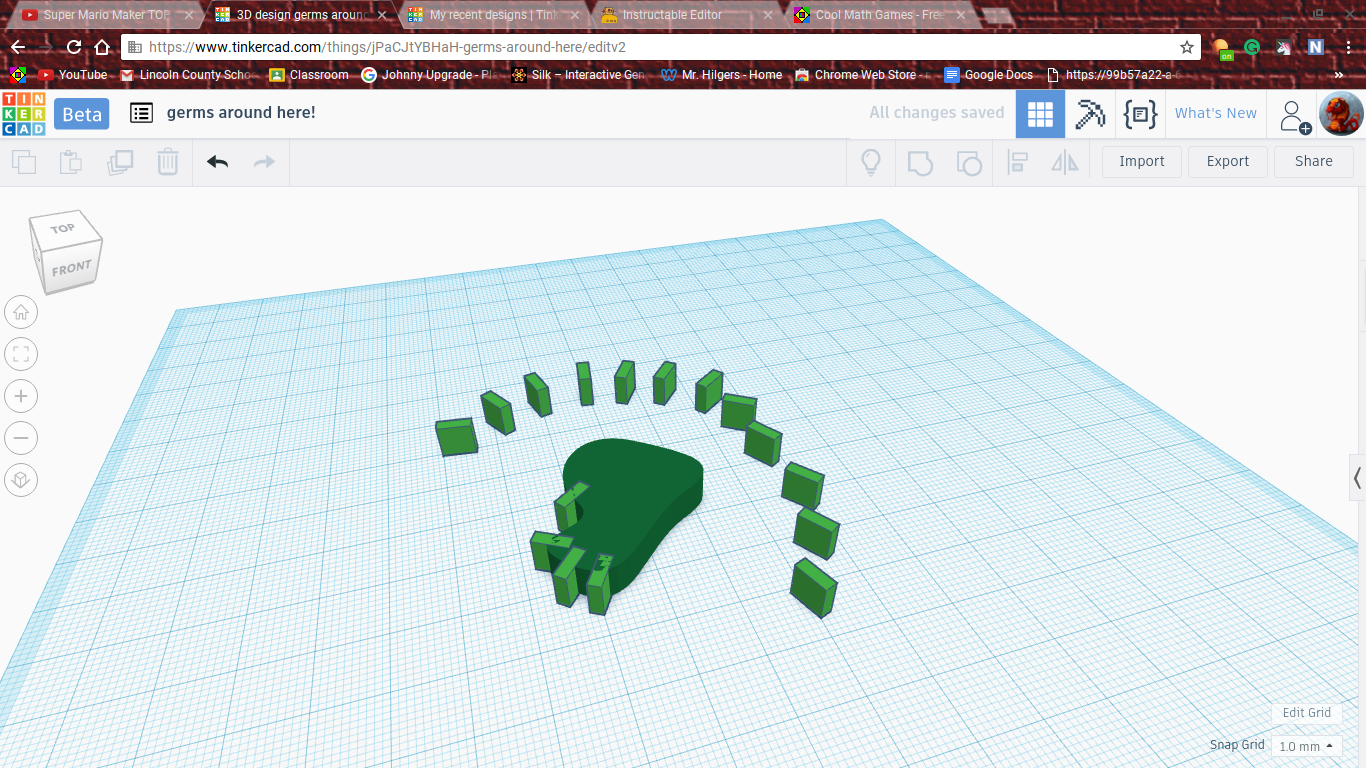Zoom out with the minus button
Screen dimensions: 1366x768
(21, 438)
